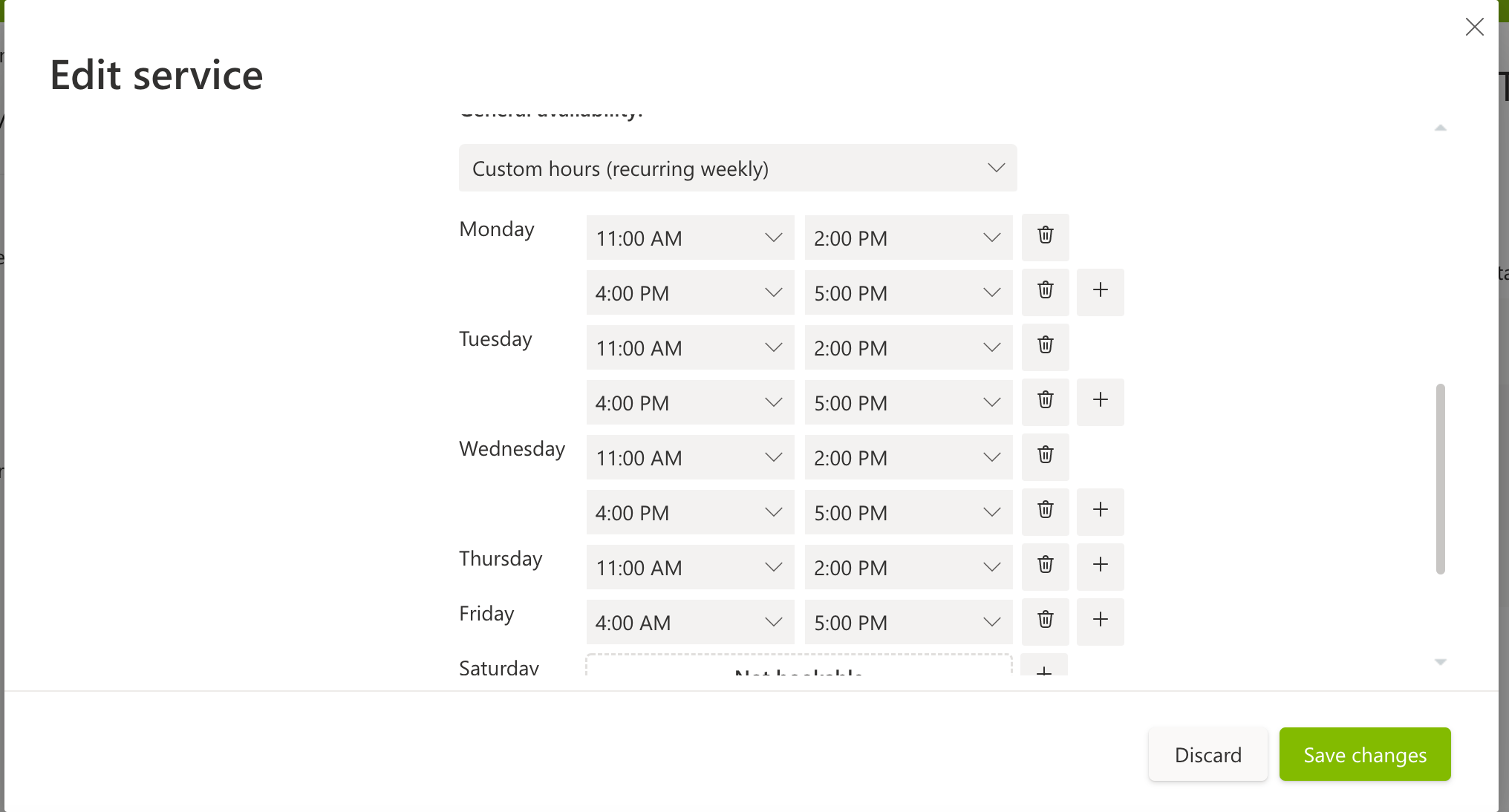Discard the service edits
The image size is (1509, 812).
click(x=1207, y=754)
